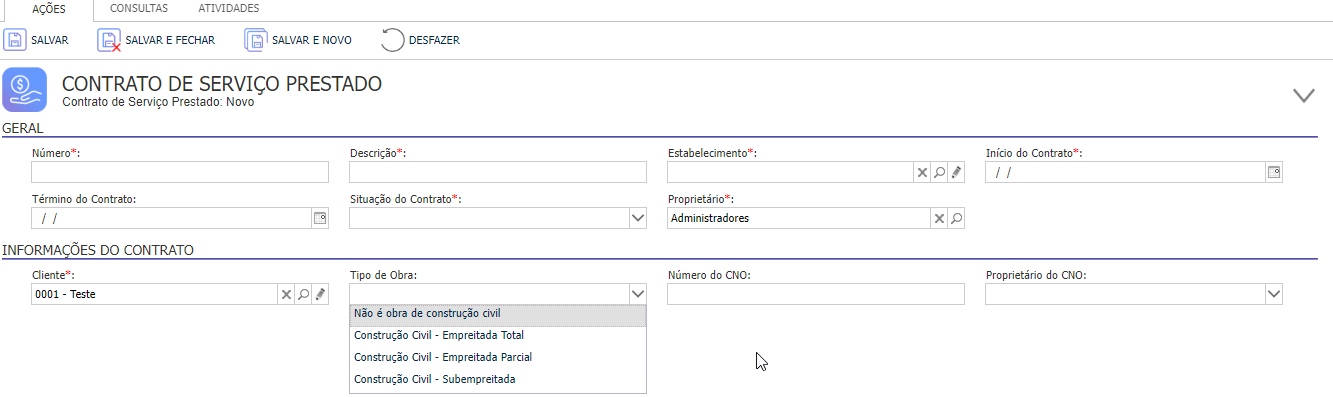Open the Atividades tab
This screenshot has width=1333, height=397.
coord(229,8)
